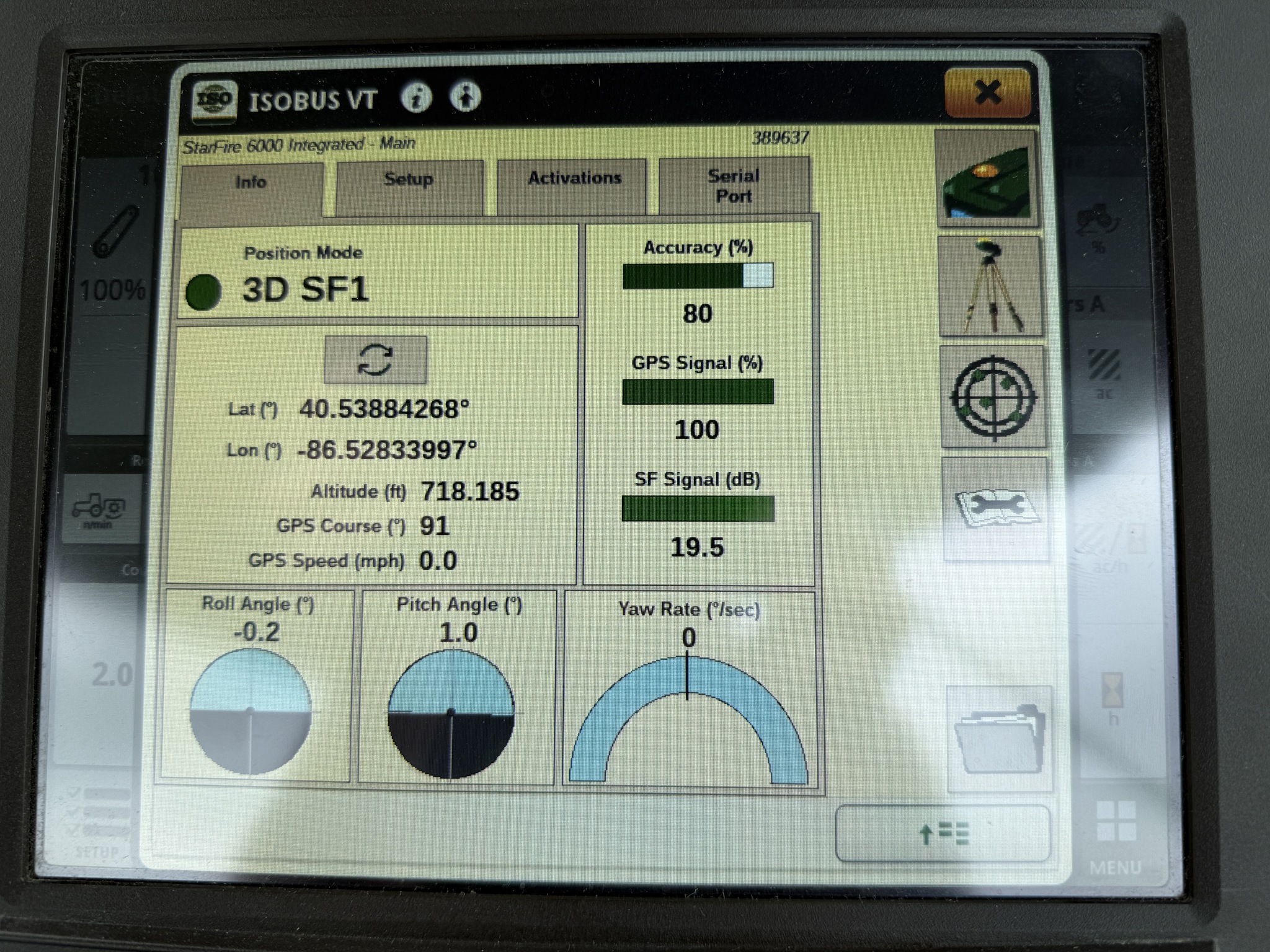This screenshot has width=1270, height=952.
Task: Click the Yaw Rate arc gauge
Action: tap(688, 720)
